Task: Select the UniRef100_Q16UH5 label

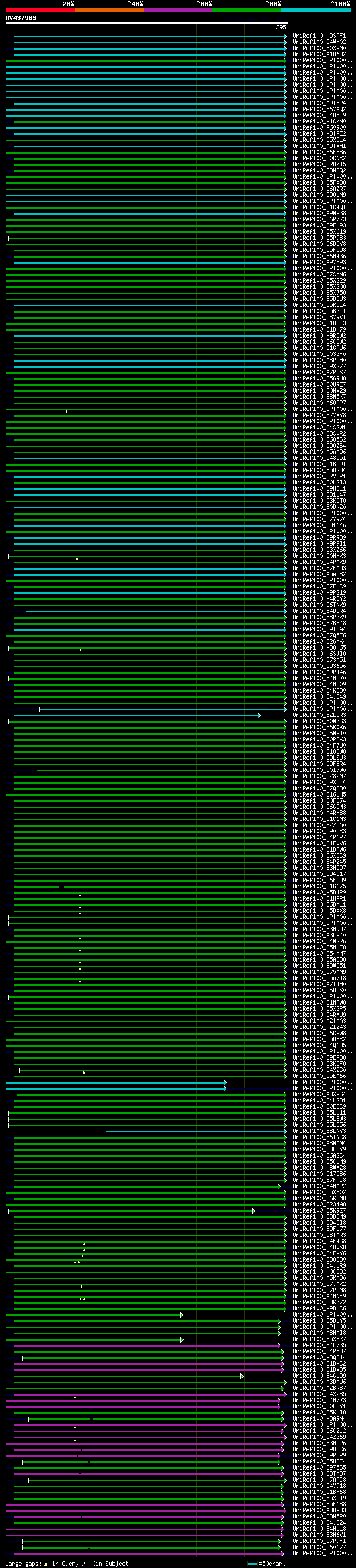Action: [x=319, y=794]
